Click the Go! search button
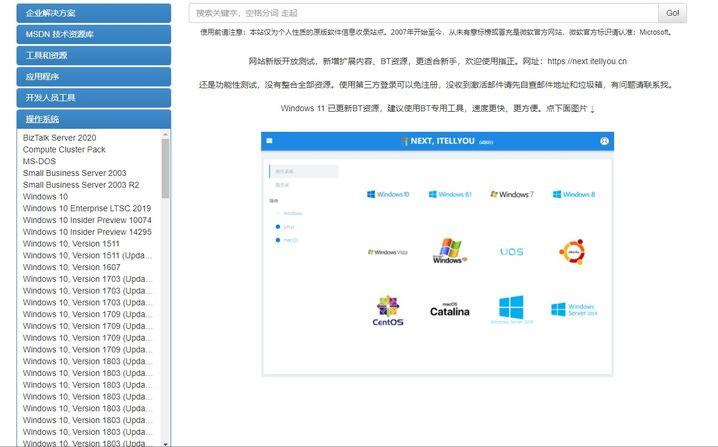718x447 pixels. [672, 13]
